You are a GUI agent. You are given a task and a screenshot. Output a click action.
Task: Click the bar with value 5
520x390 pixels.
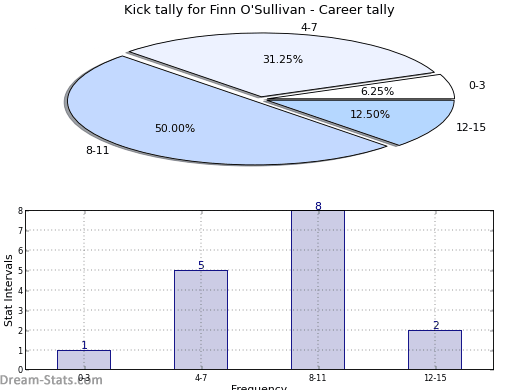pyautogui.click(x=201, y=320)
